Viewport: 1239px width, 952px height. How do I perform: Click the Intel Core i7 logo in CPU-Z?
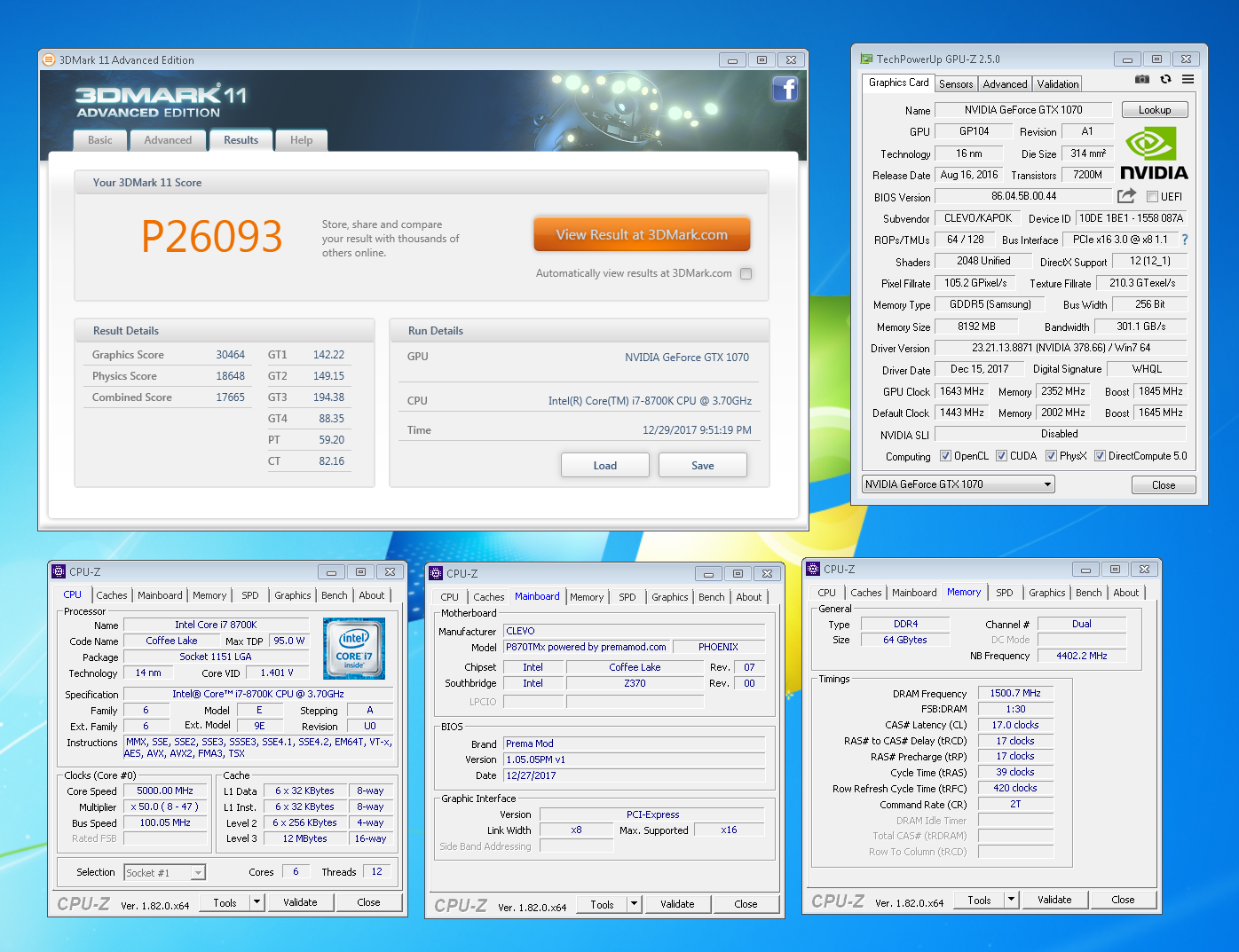point(354,649)
